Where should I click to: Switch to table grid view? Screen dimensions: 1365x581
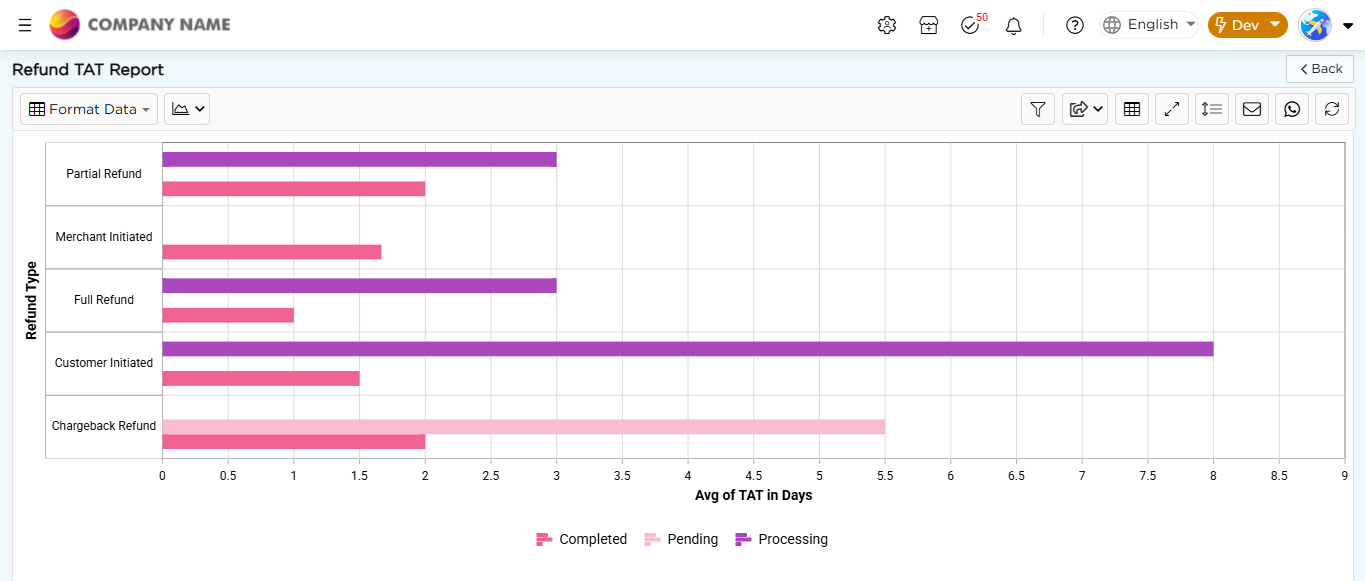point(1132,109)
